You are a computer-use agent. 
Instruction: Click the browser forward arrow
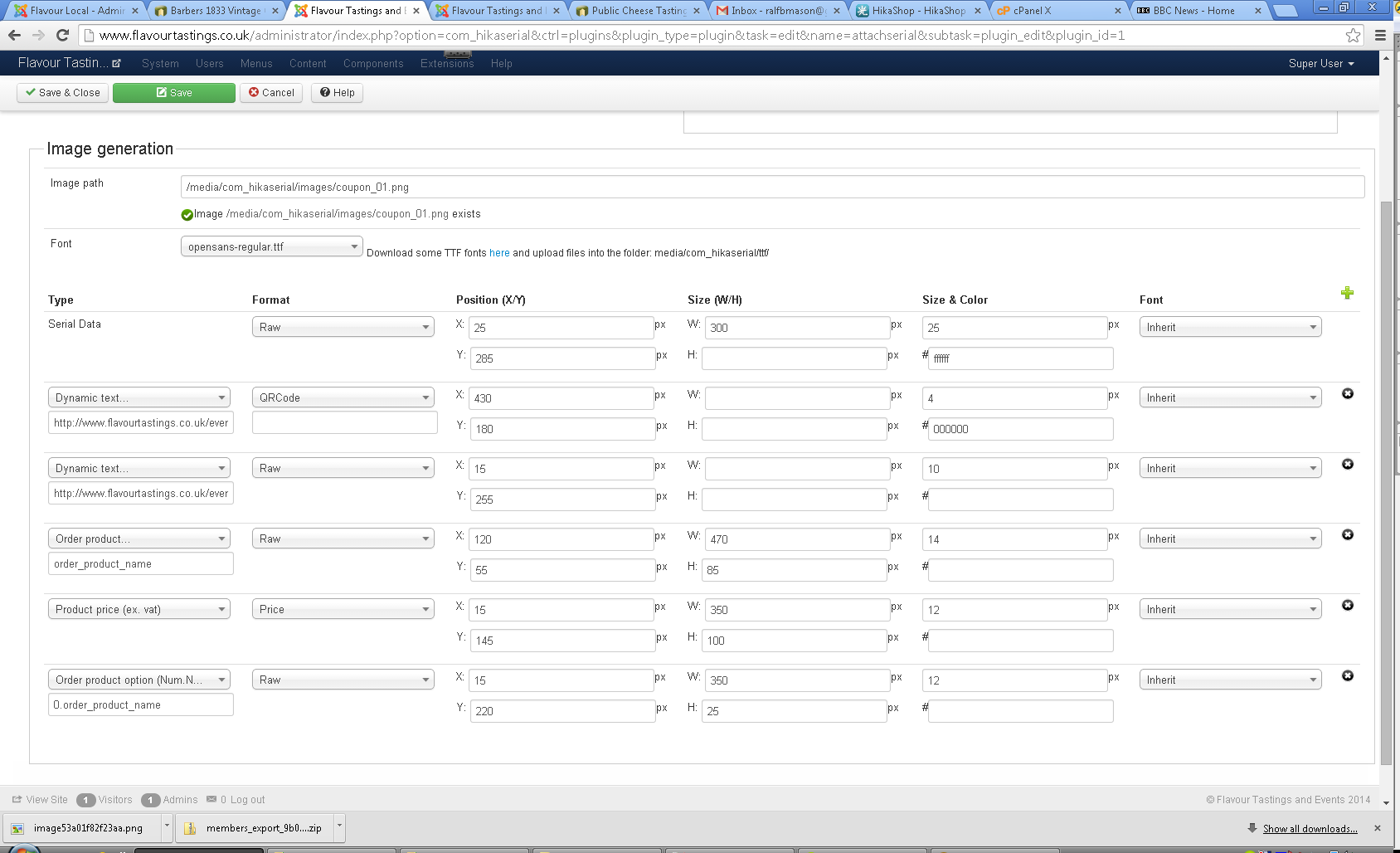click(x=38, y=35)
